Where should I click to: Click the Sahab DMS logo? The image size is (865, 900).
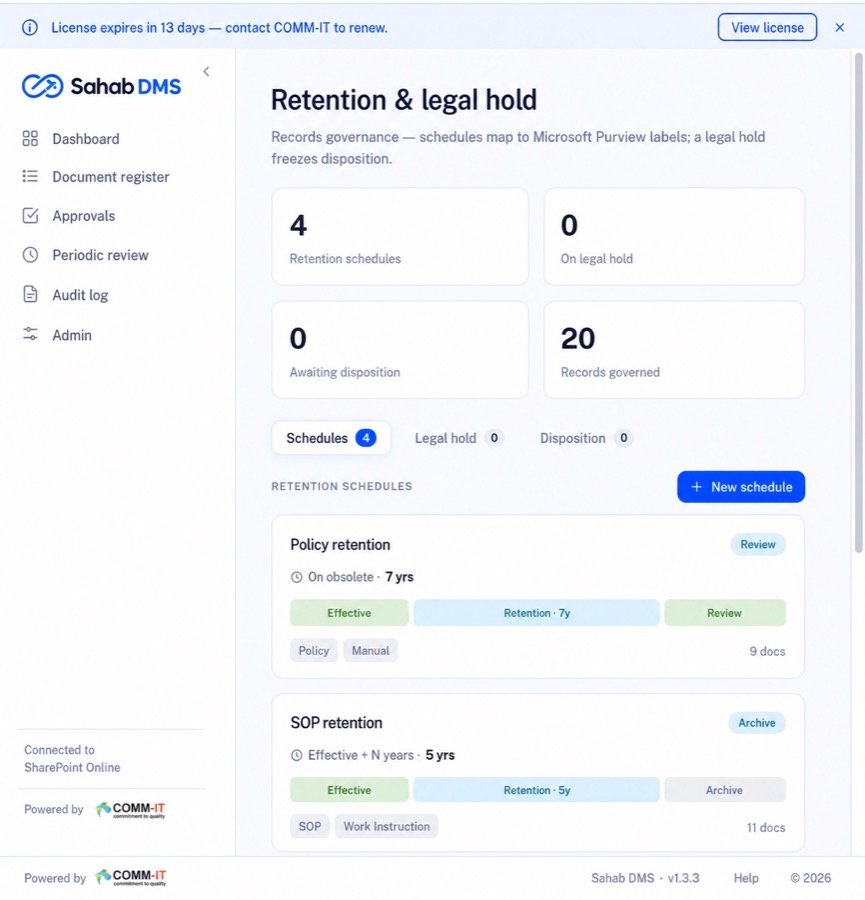click(x=102, y=86)
